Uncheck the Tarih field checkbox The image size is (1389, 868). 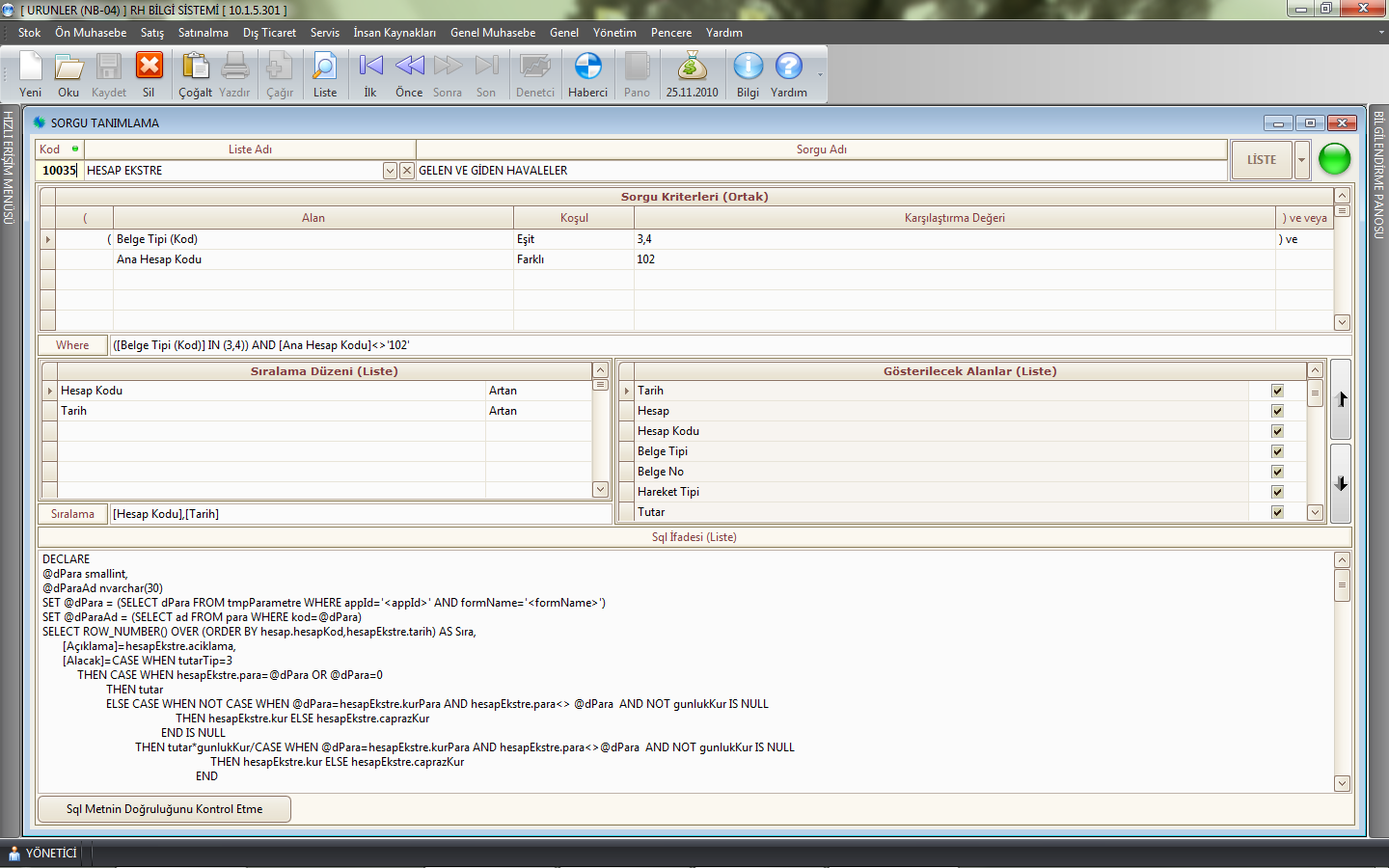click(1277, 391)
